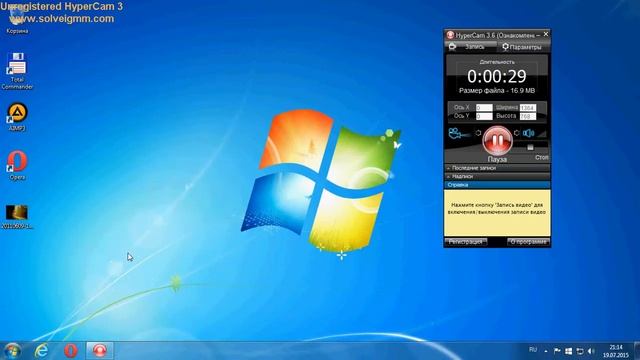Click the Show desktop strip
This screenshot has width=640, height=360.
pos(637,351)
